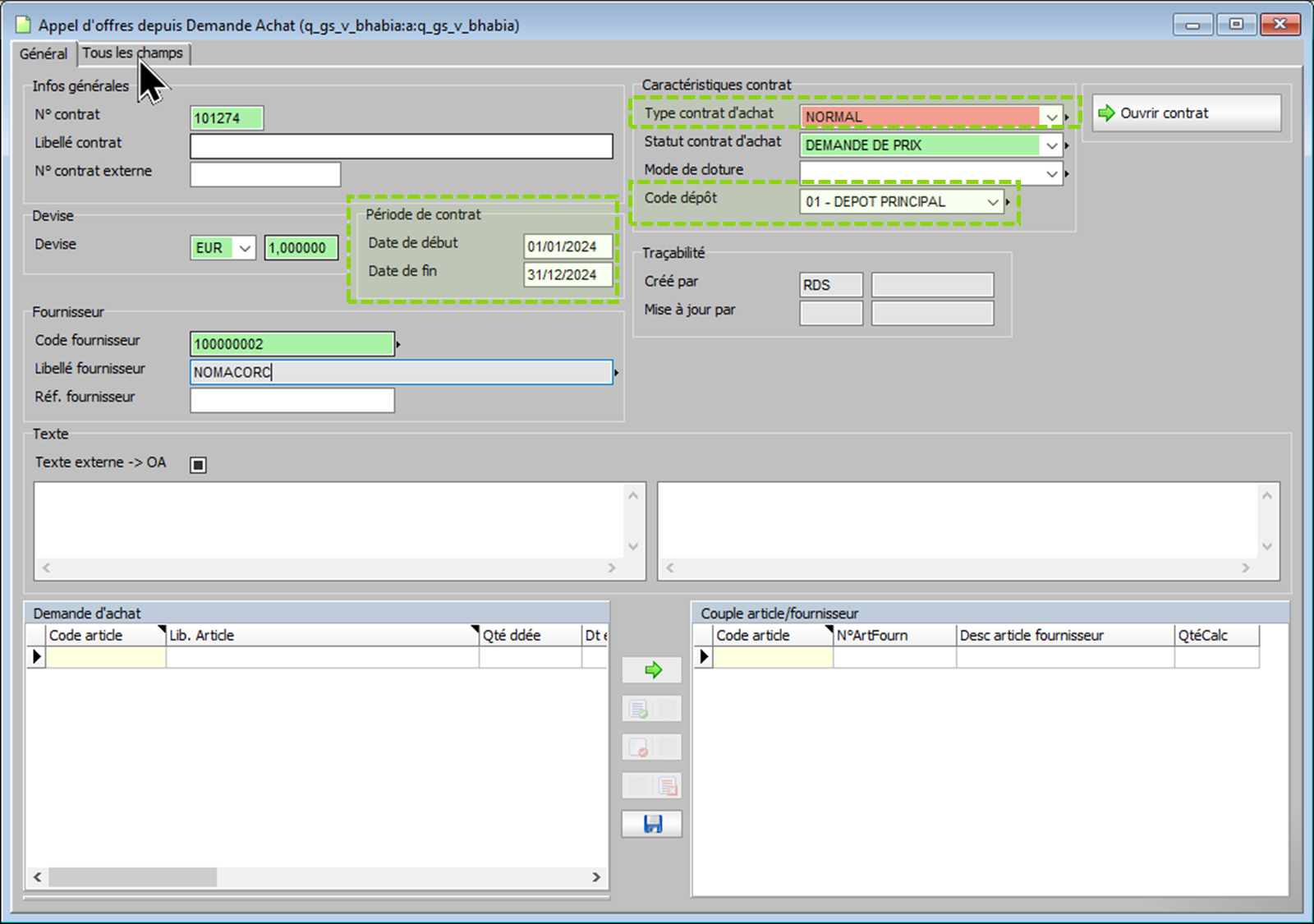
Task: Click the Ouvrir contrat button
Action: [1186, 113]
